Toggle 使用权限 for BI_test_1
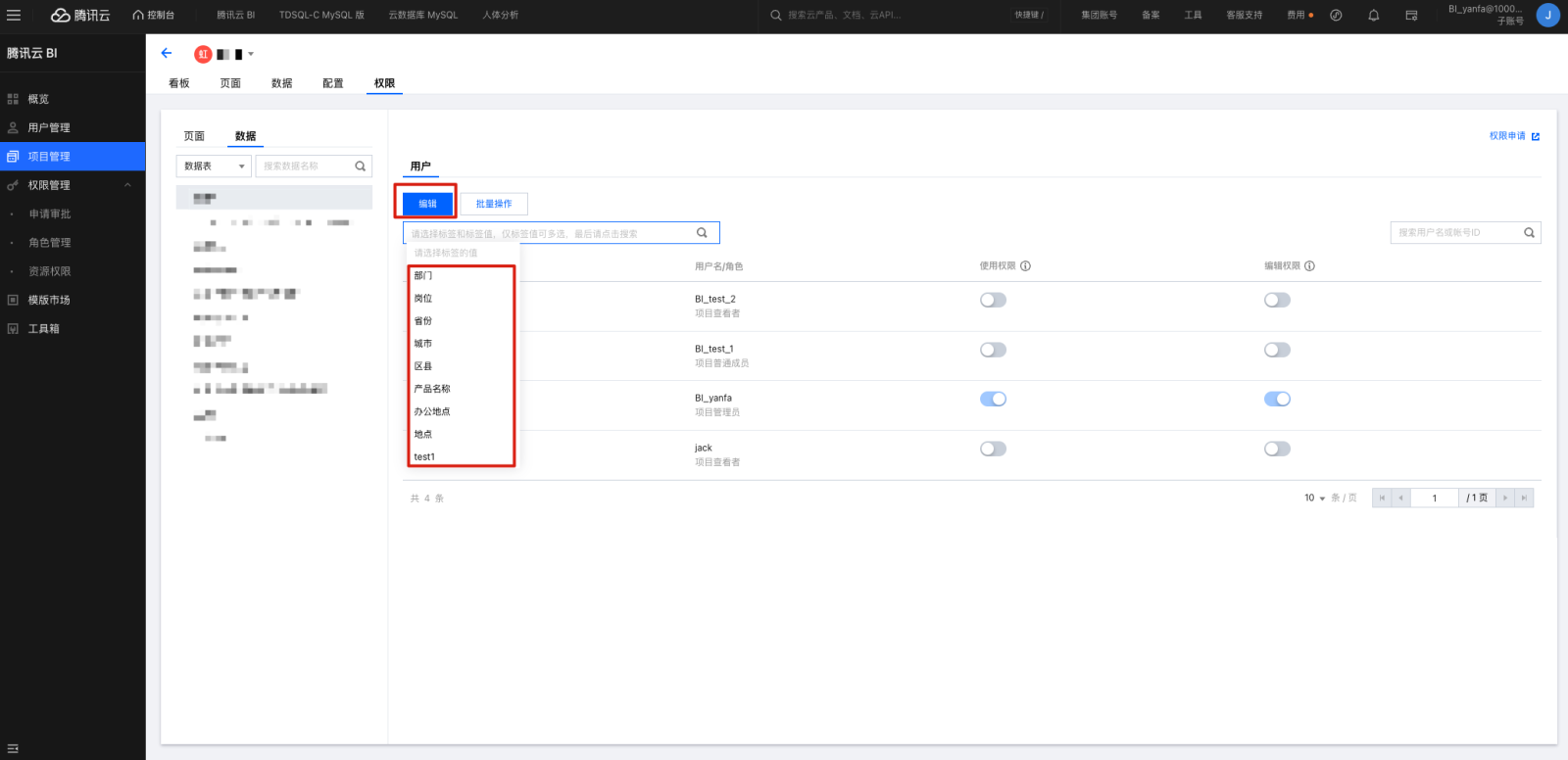 click(993, 350)
